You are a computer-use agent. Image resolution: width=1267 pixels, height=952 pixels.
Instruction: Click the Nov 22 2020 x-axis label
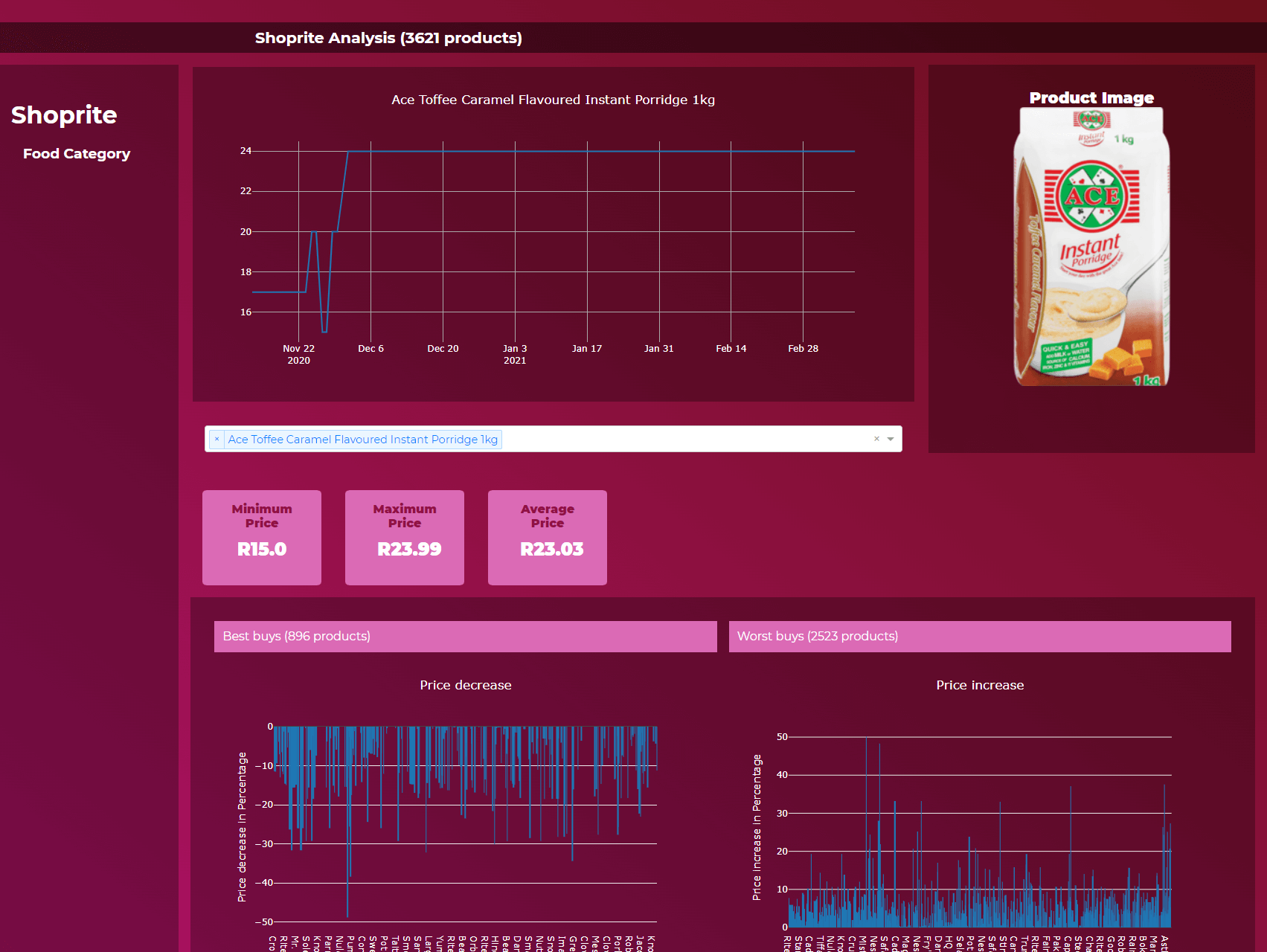(x=299, y=354)
